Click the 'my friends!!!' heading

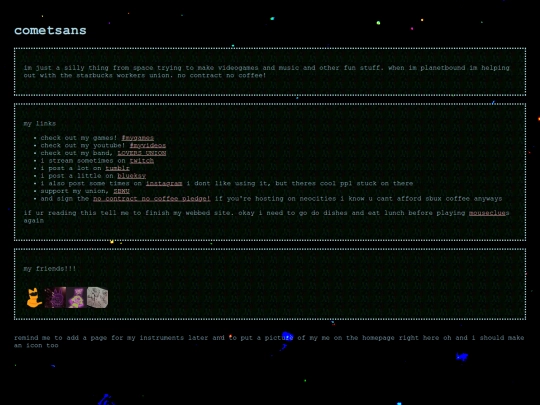pos(50,269)
